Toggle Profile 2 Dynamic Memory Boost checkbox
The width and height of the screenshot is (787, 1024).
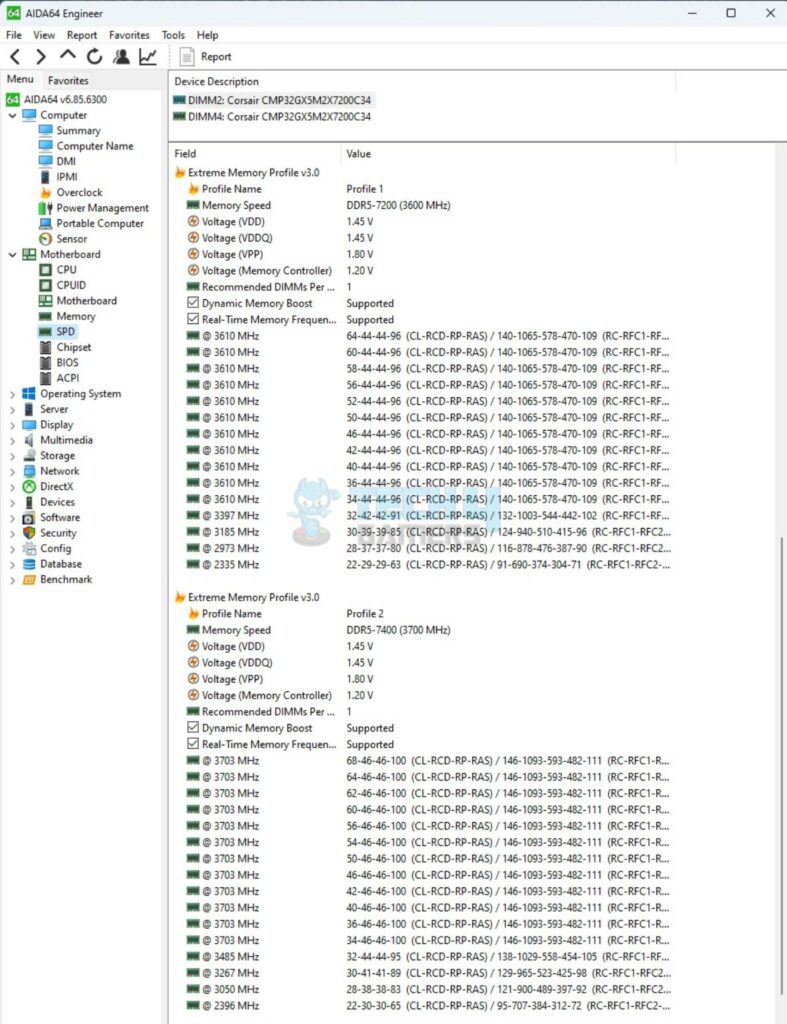point(193,728)
